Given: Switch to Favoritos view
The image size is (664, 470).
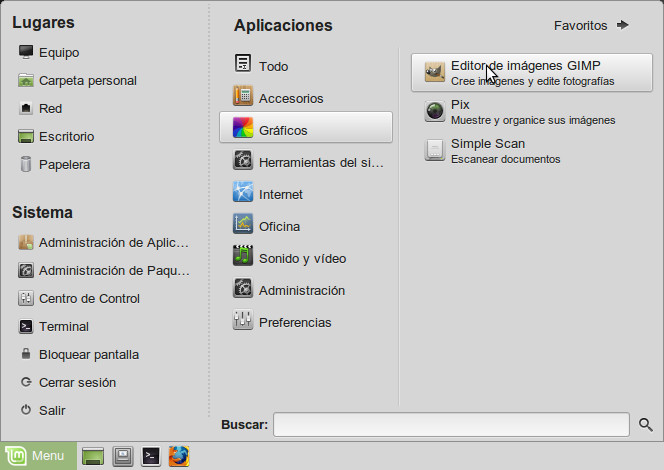Looking at the screenshot, I should (591, 25).
